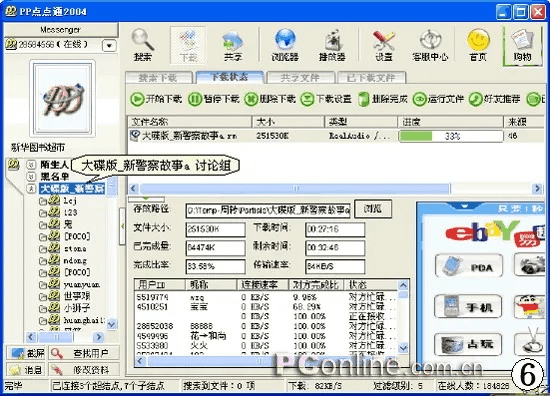This screenshot has width=550, height=396.
Task: Select peer row 5519774
Action: click(267, 297)
